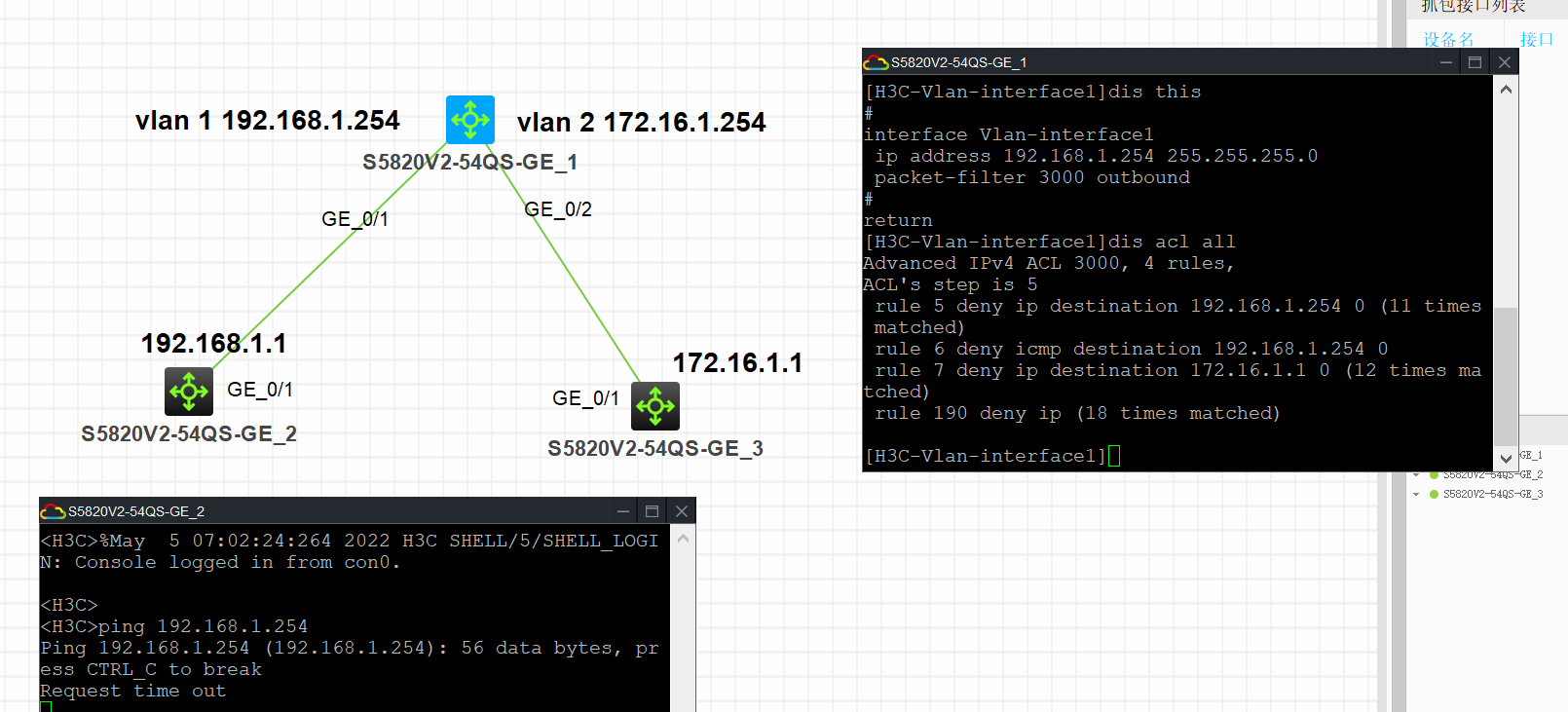Expand the S5820V2-54QS-GE_2 capture list entry
Screen dimensions: 1568x712
(x=1416, y=475)
